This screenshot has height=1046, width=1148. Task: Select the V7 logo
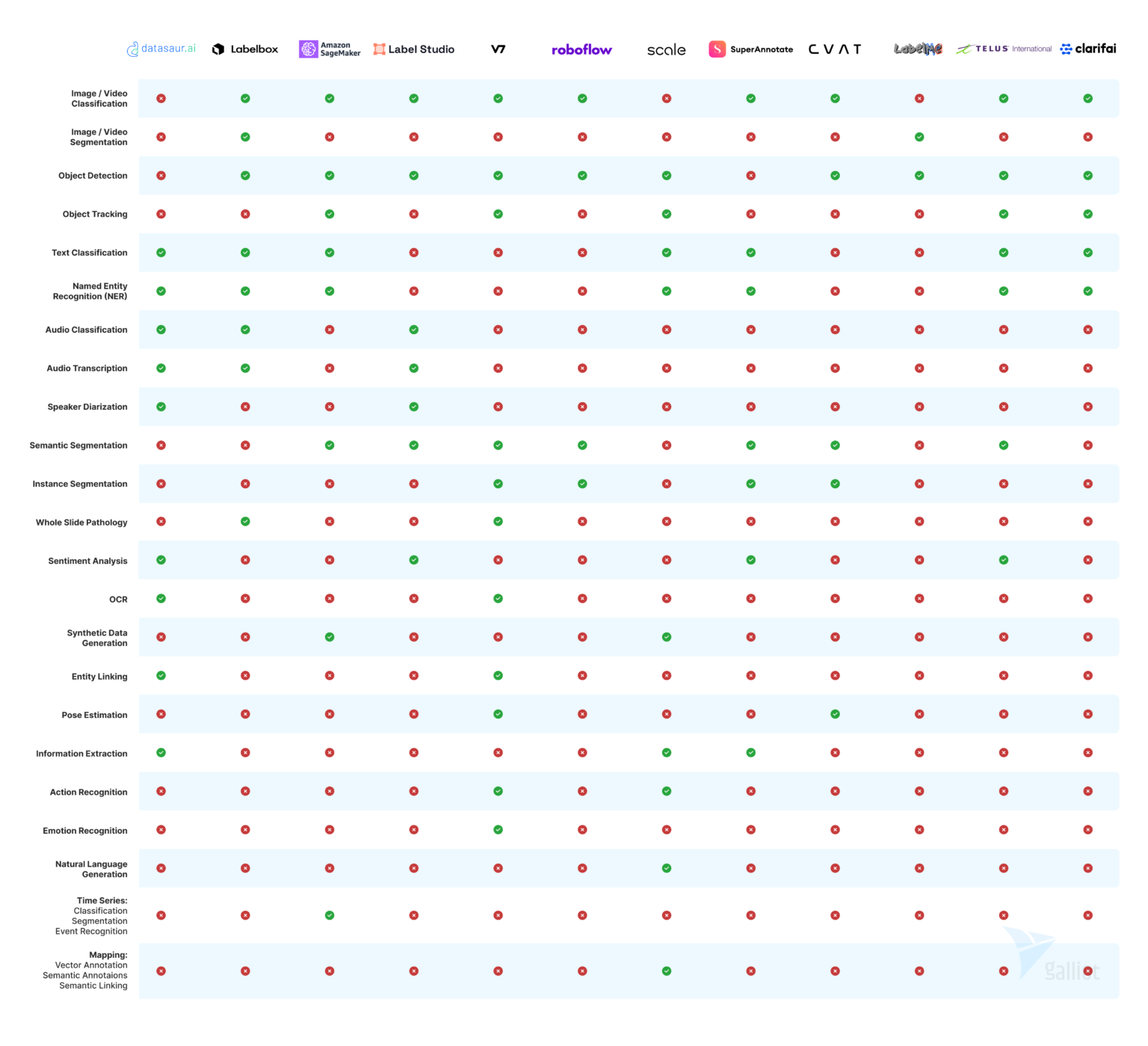pyautogui.click(x=497, y=49)
